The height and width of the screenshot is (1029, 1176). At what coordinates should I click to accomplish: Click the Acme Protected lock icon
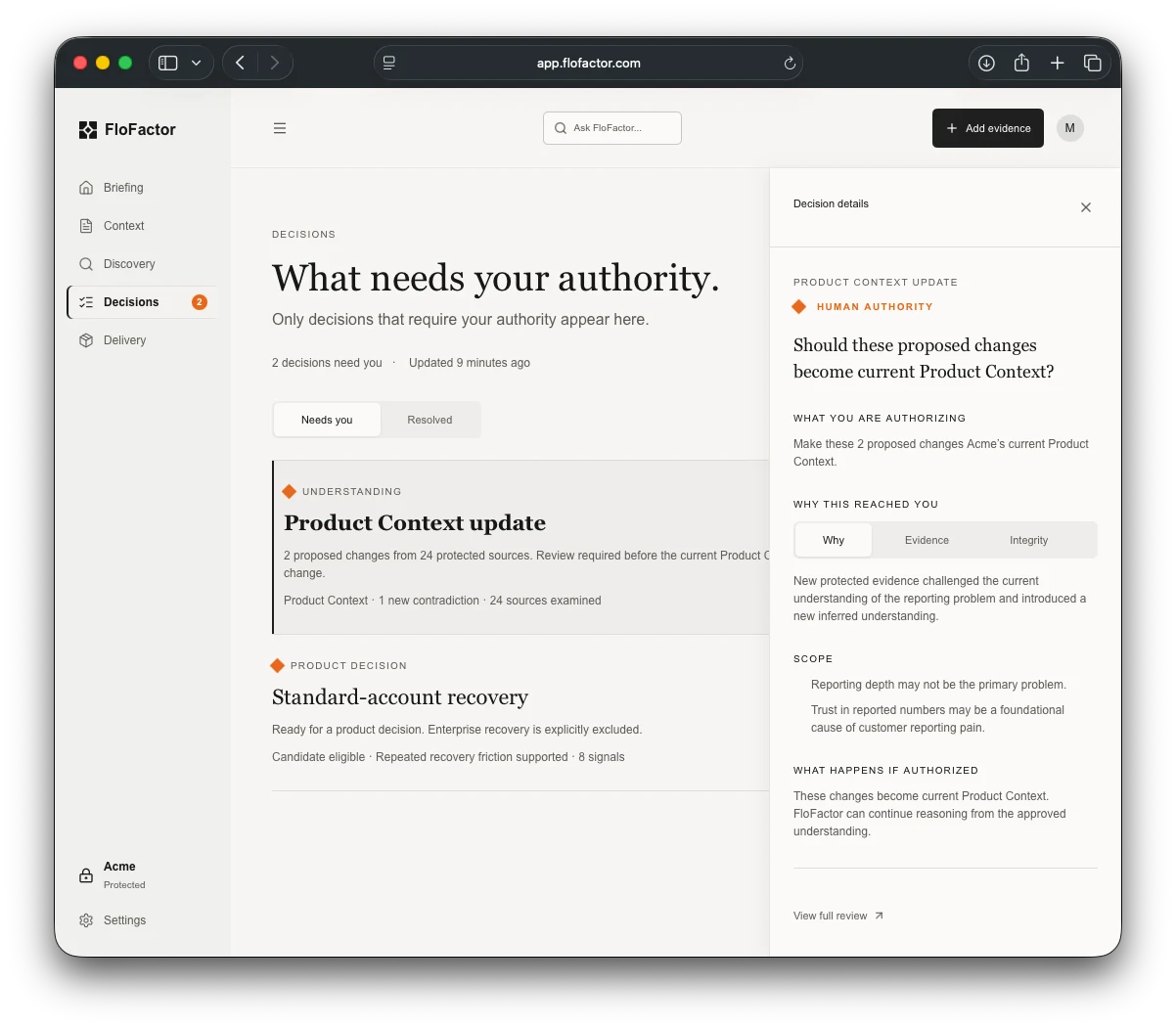tap(86, 875)
